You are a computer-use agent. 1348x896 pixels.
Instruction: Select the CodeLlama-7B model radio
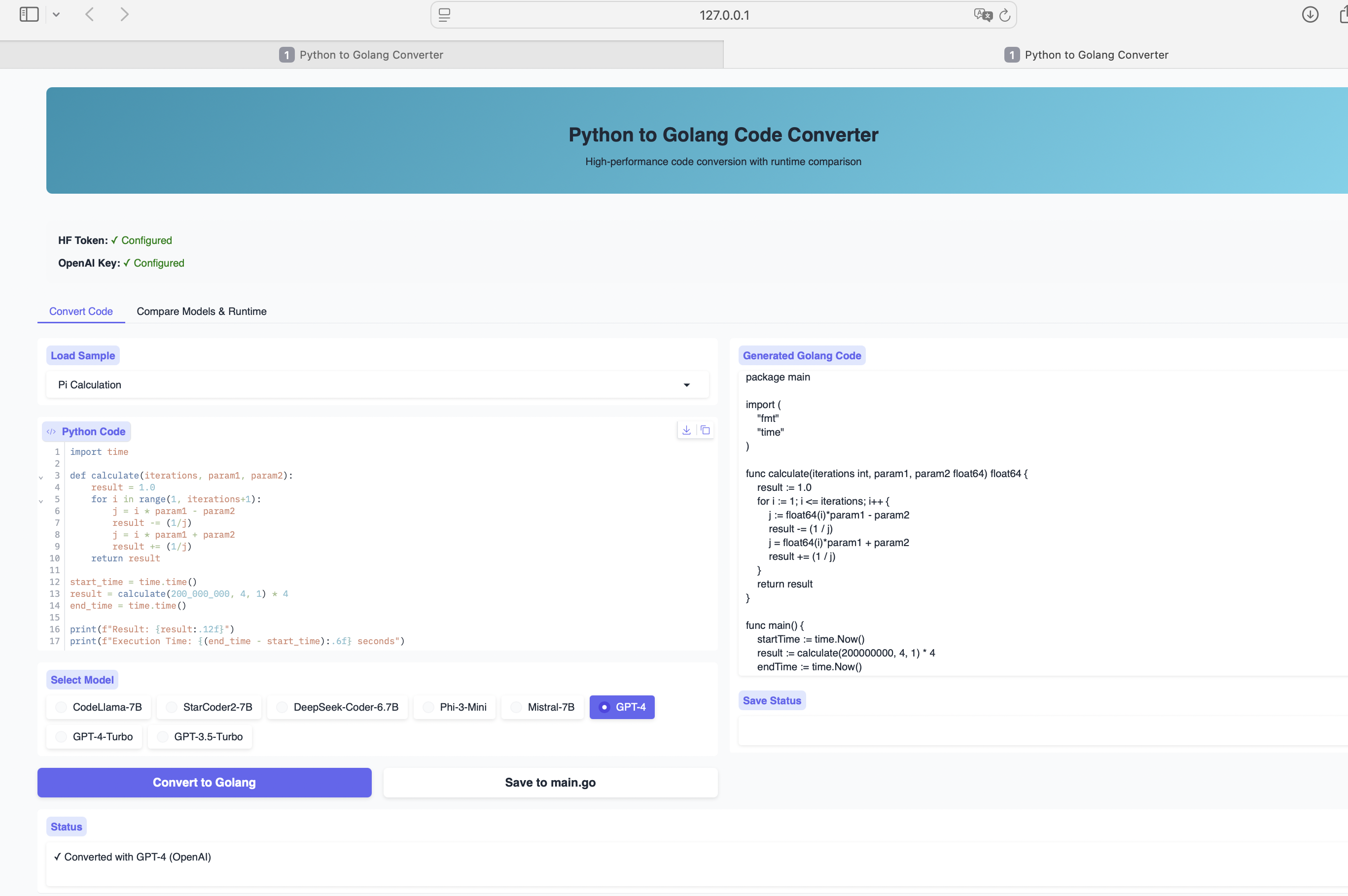pyautogui.click(x=61, y=707)
